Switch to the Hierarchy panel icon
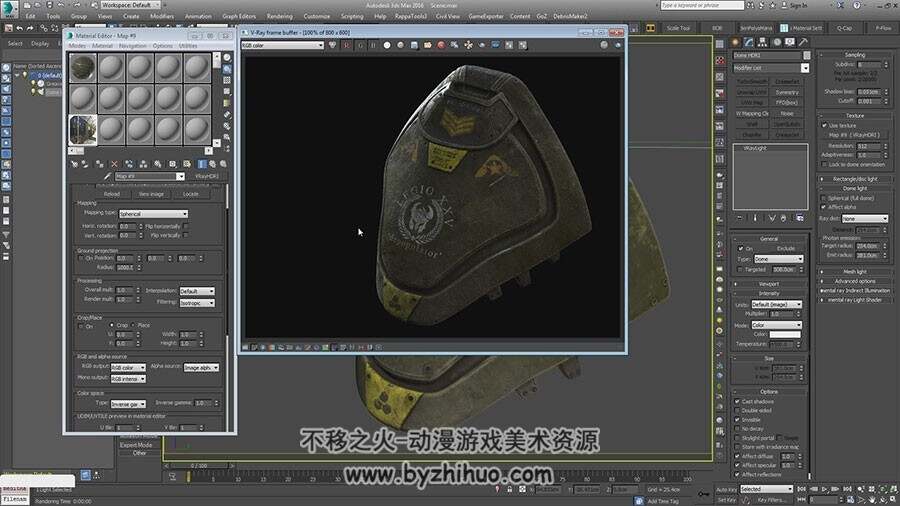This screenshot has height=506, width=900. tap(762, 42)
